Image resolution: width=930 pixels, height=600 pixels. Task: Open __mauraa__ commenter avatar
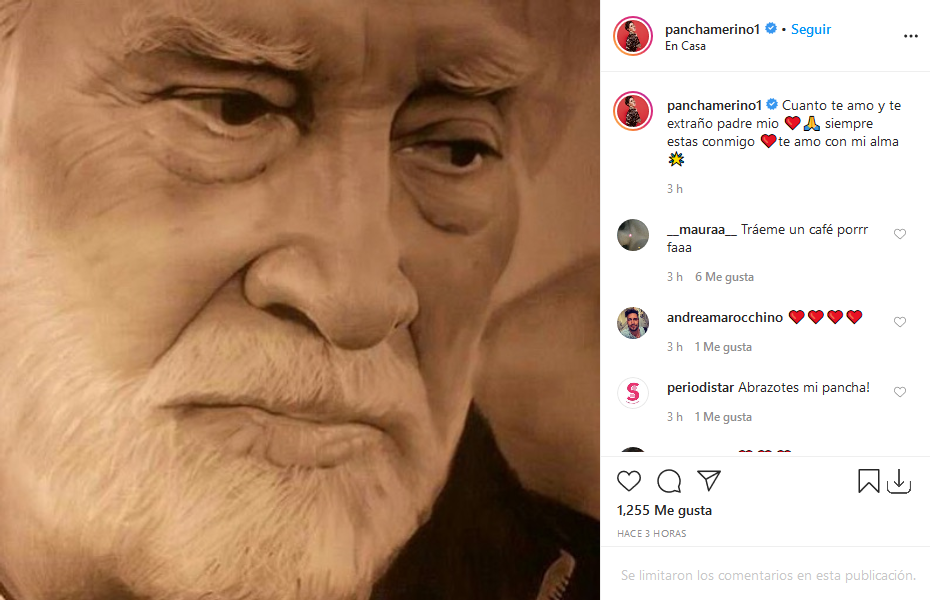tap(633, 234)
